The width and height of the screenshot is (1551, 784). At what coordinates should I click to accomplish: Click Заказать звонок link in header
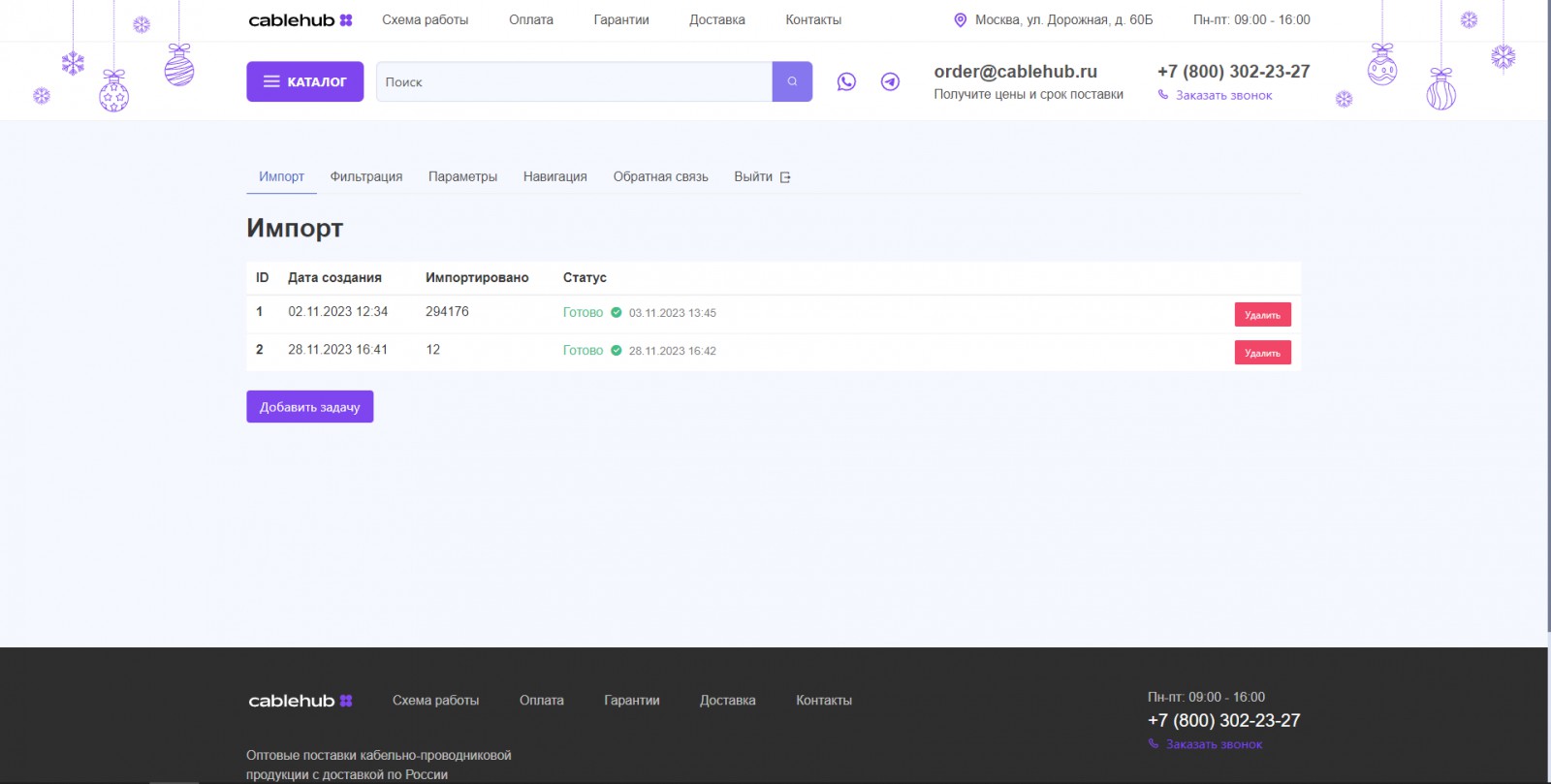pyautogui.click(x=1223, y=95)
